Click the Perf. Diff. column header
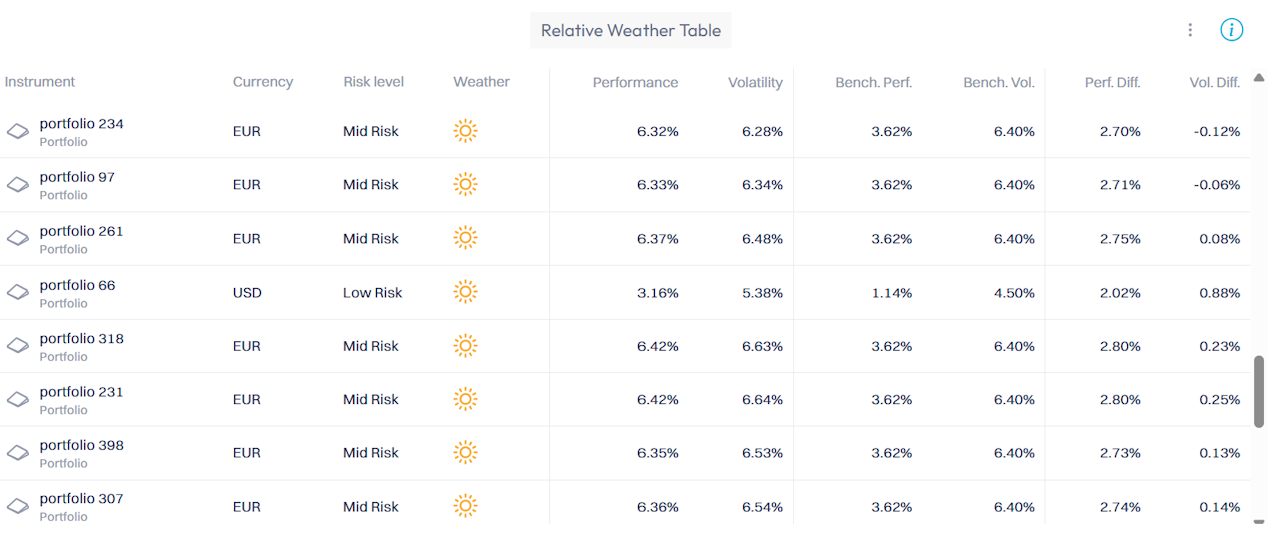 coord(1112,83)
